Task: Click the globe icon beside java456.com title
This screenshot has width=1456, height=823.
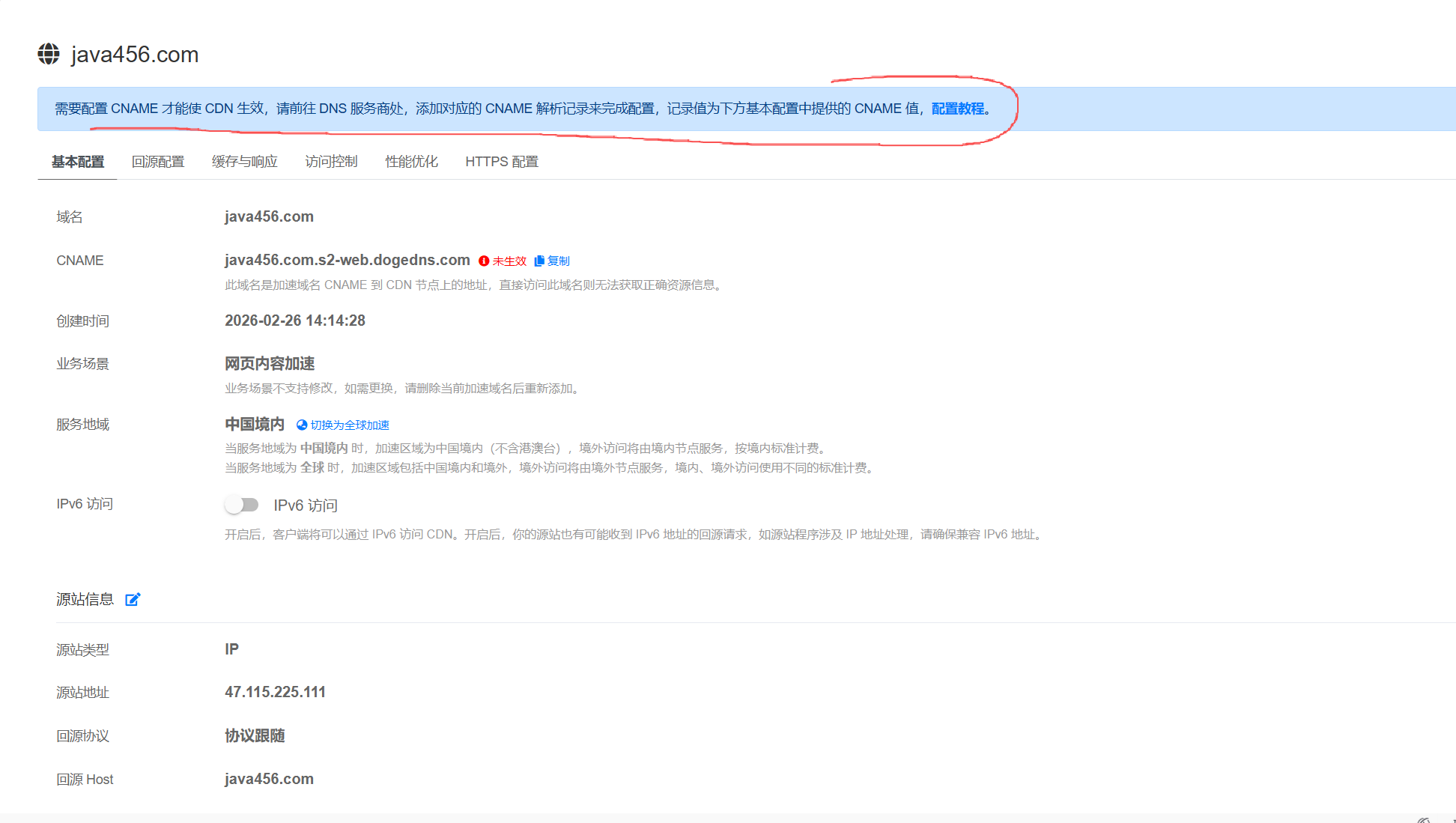Action: pyautogui.click(x=48, y=53)
